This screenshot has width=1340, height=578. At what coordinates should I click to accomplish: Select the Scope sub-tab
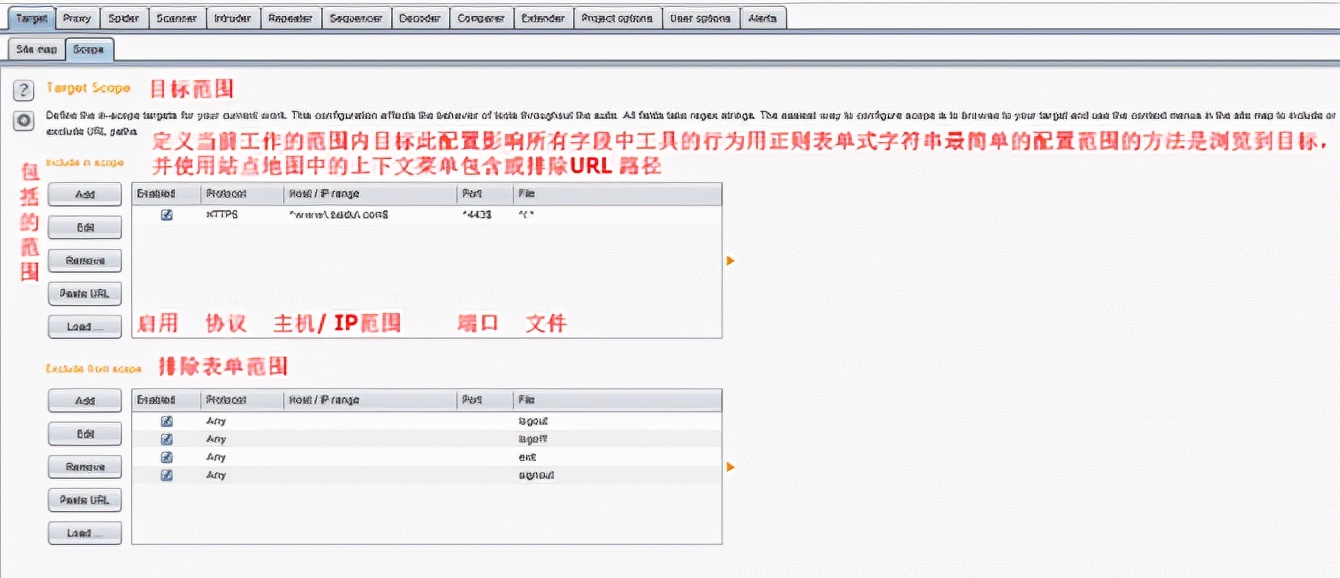[89, 49]
